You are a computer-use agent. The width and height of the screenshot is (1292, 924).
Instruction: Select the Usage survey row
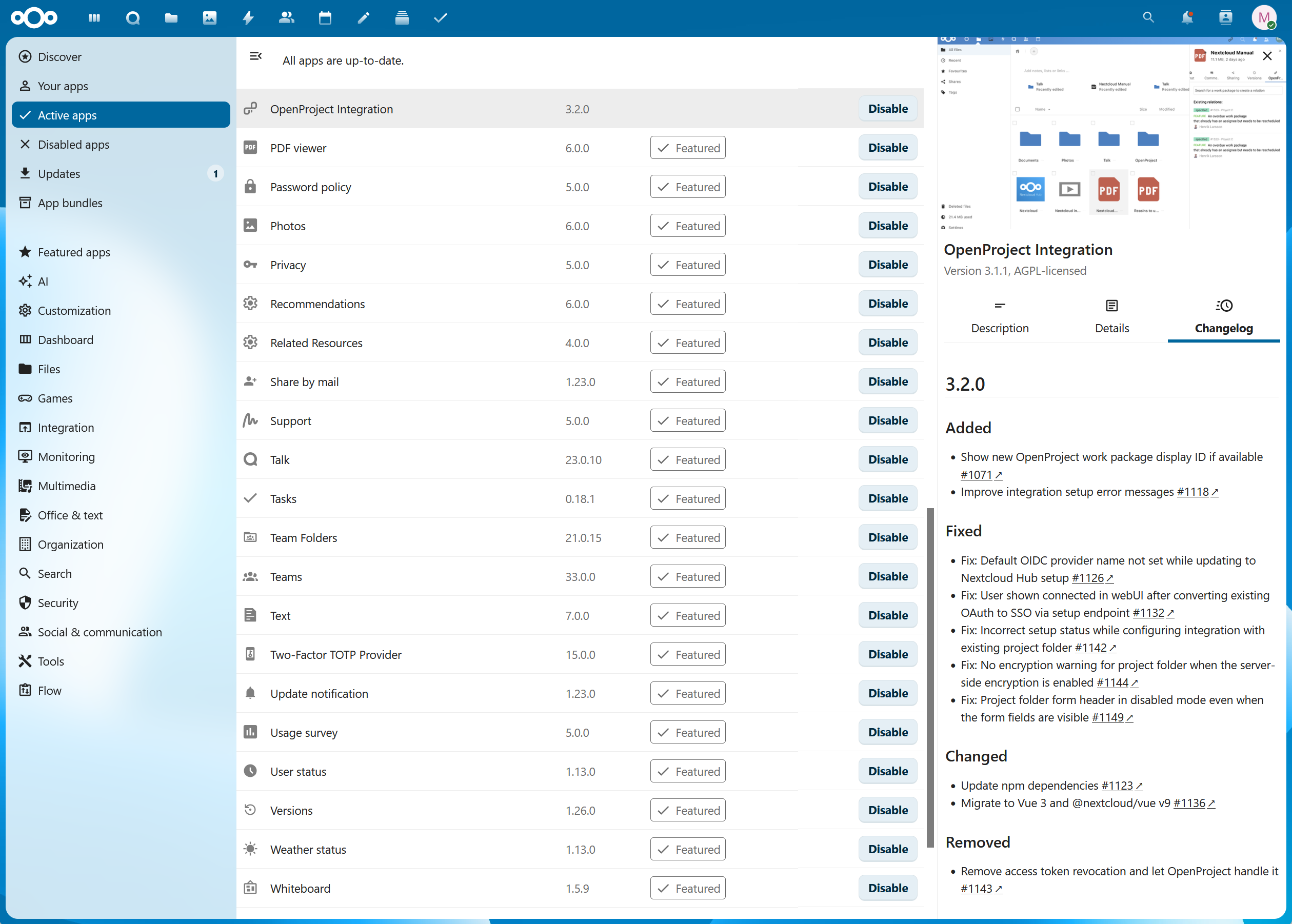[x=580, y=732]
